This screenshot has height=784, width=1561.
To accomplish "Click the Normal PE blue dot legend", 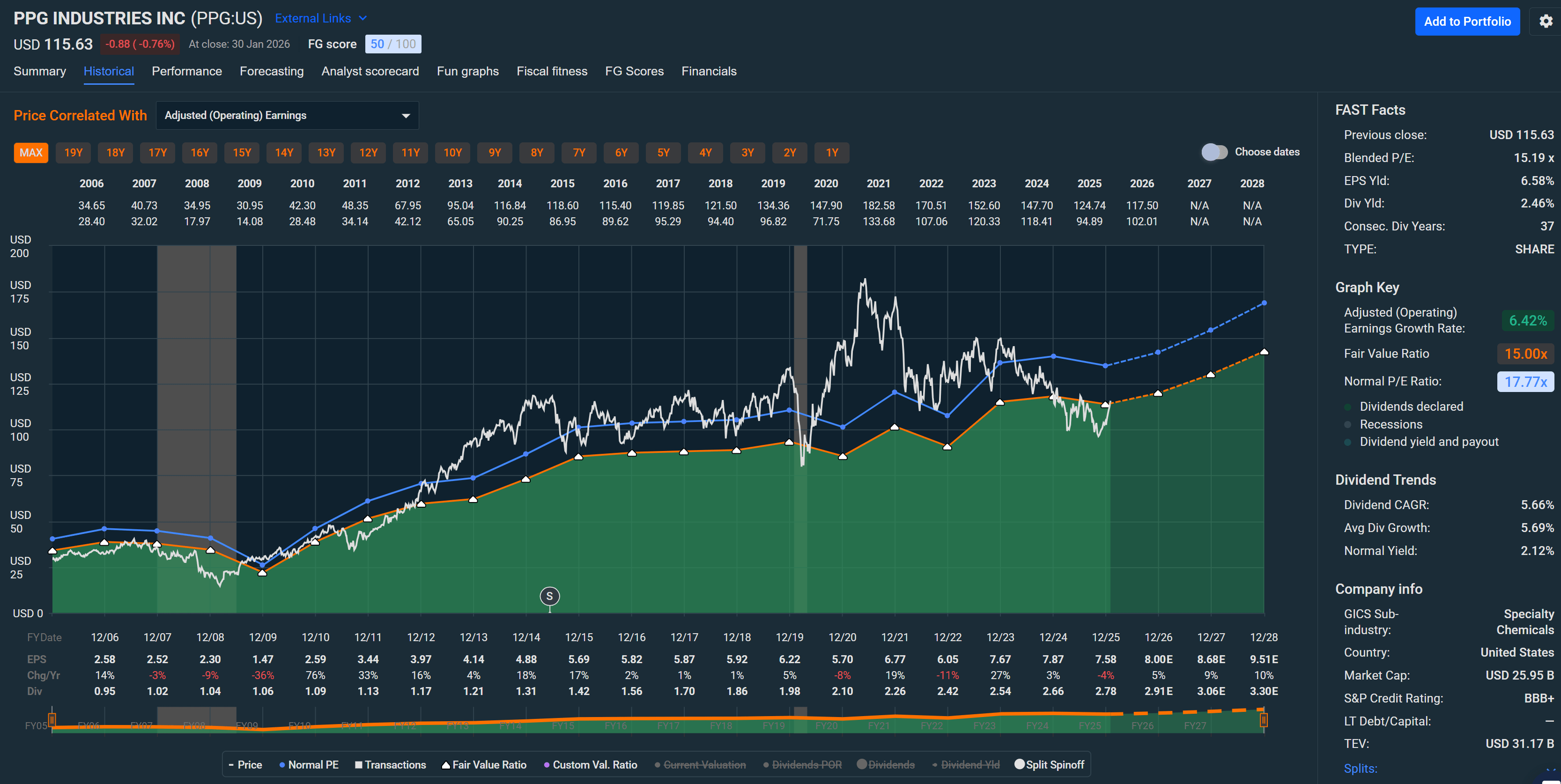I will click(x=282, y=765).
